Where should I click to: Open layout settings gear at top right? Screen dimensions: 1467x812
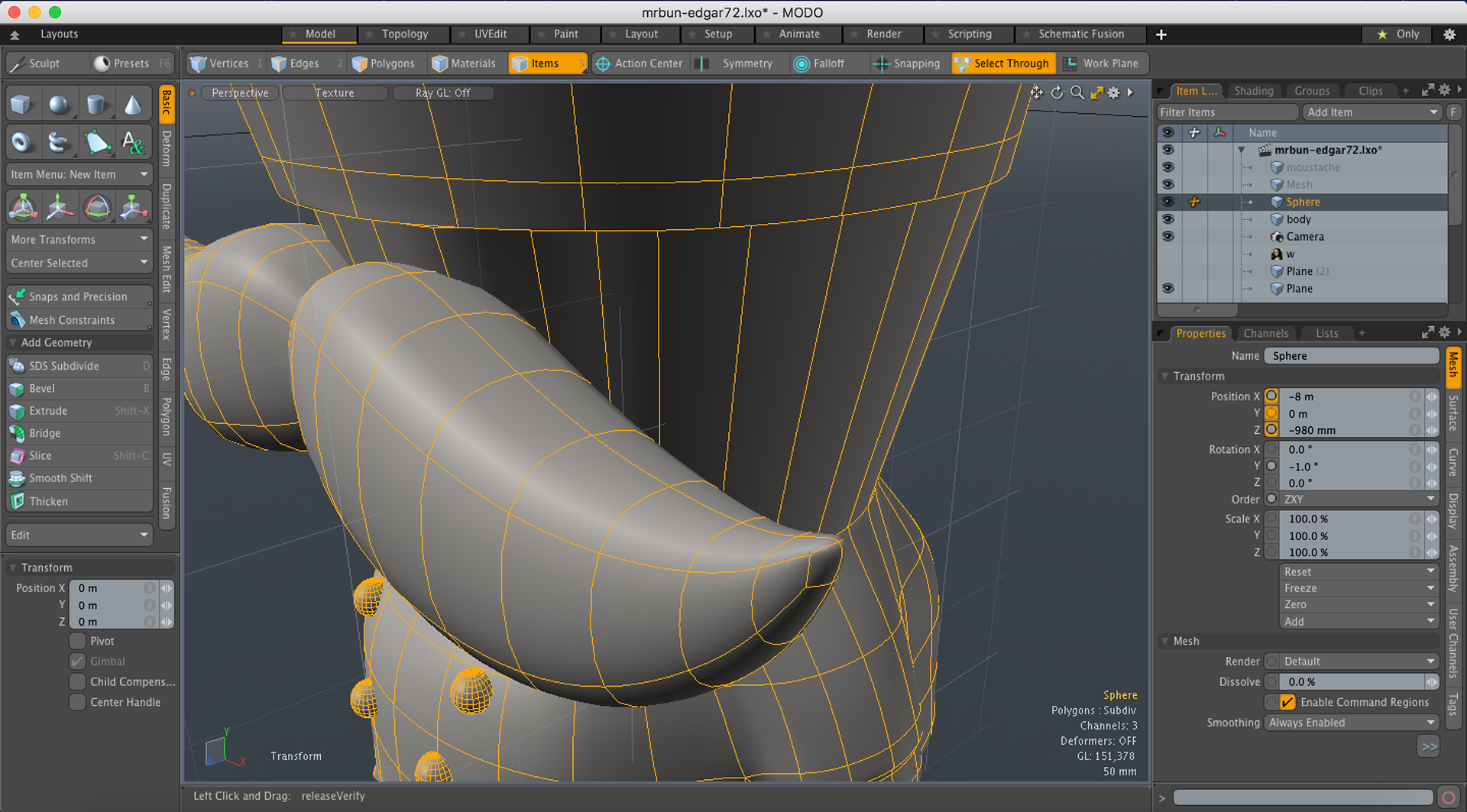pyautogui.click(x=1449, y=34)
